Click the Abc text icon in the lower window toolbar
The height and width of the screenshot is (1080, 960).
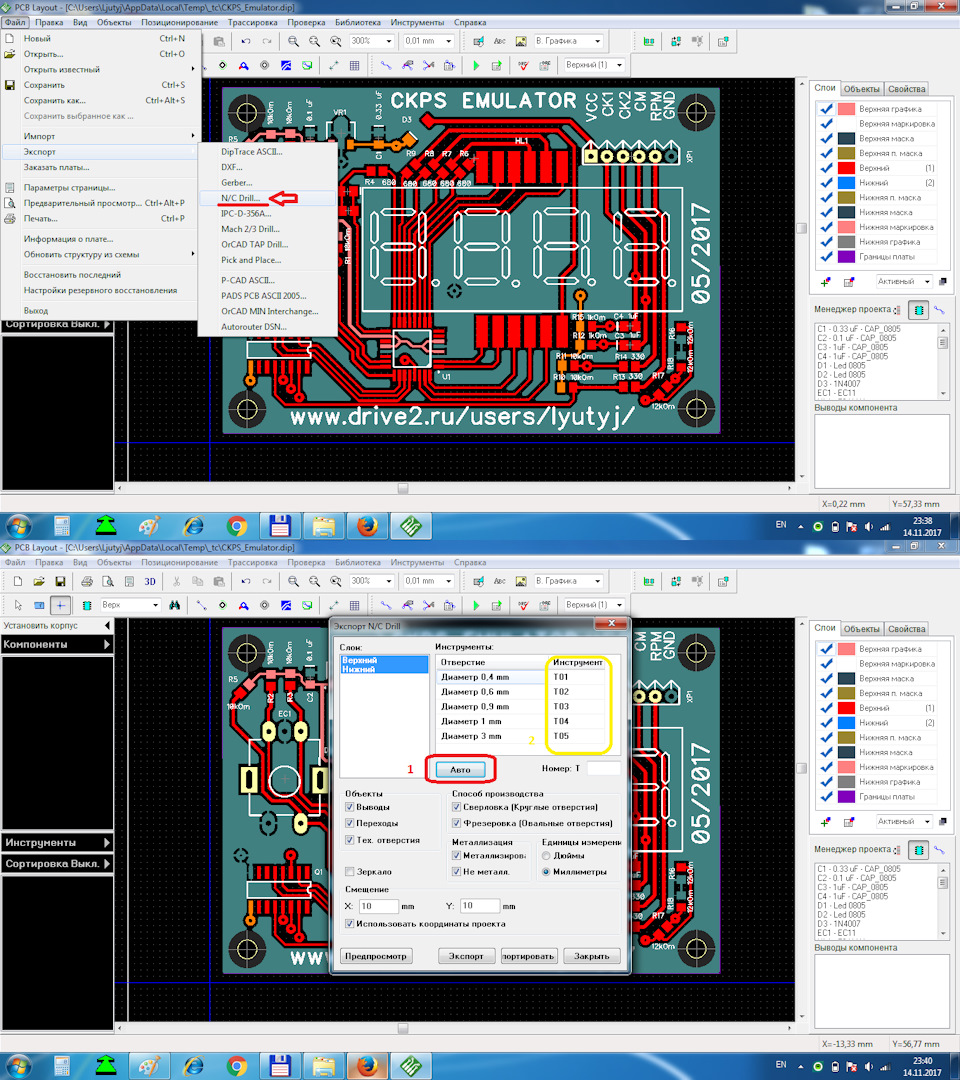coord(500,581)
